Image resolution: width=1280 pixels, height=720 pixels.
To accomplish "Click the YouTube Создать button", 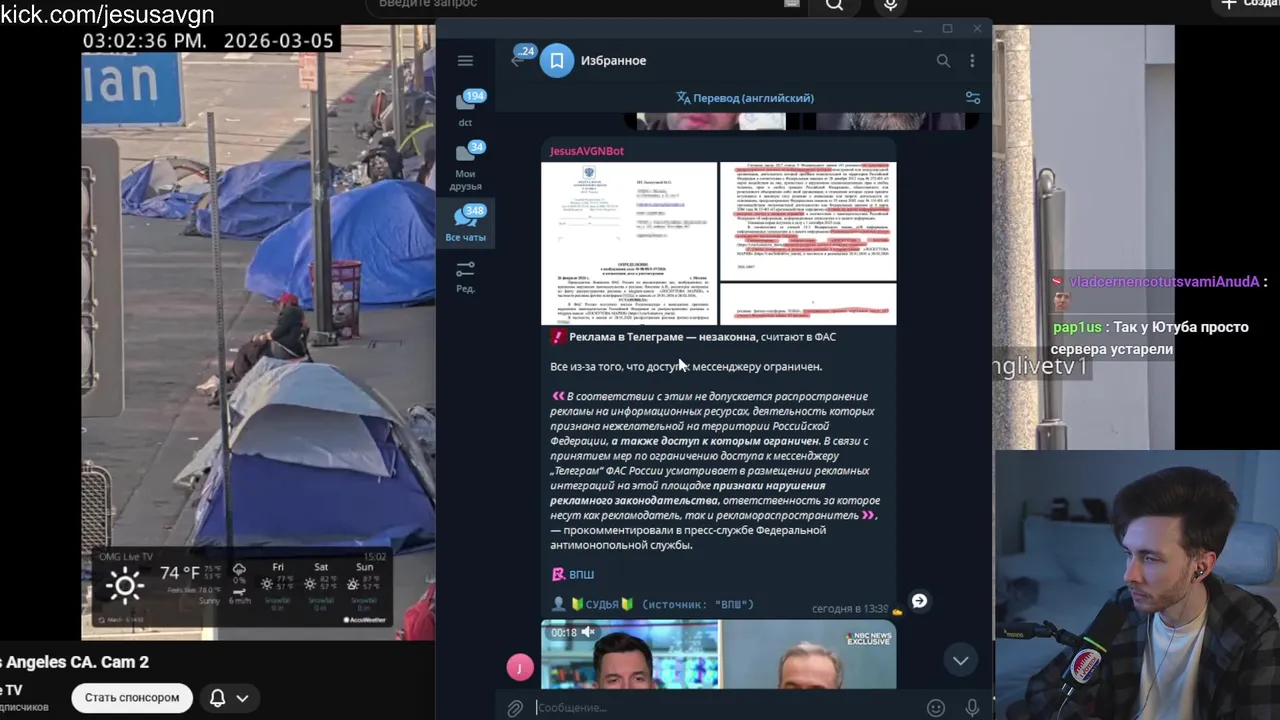I will 1246,5.
